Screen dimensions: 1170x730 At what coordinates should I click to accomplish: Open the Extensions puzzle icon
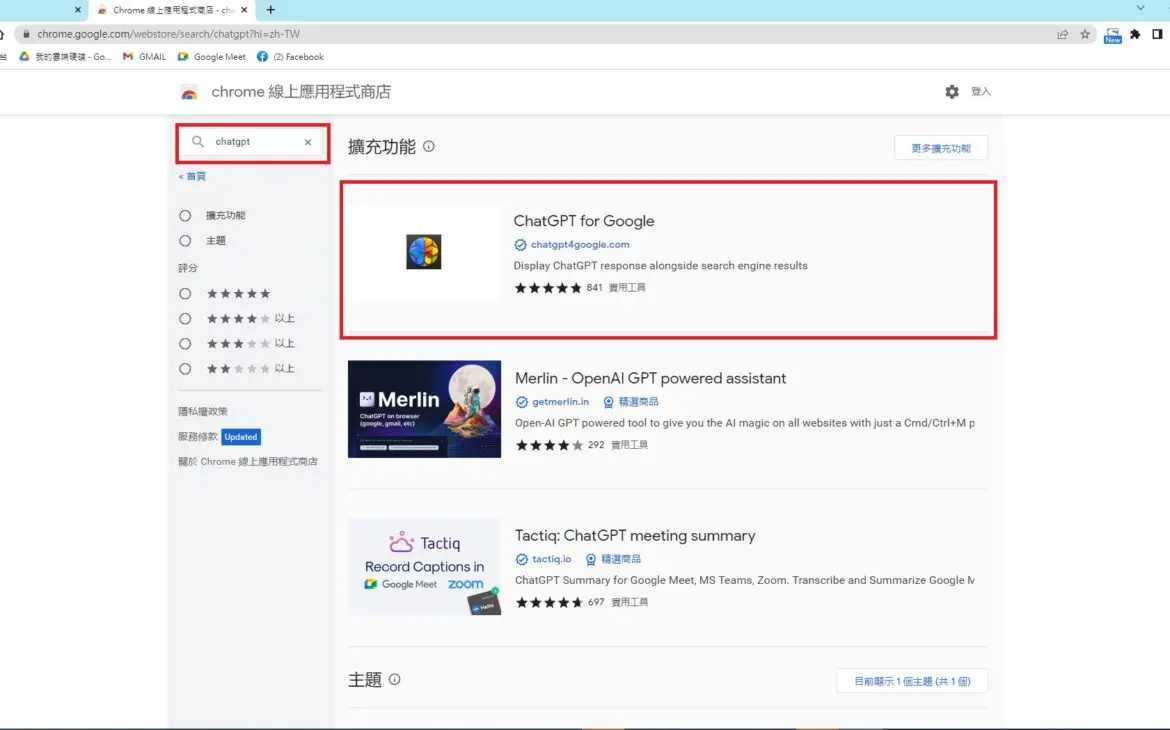1135,34
